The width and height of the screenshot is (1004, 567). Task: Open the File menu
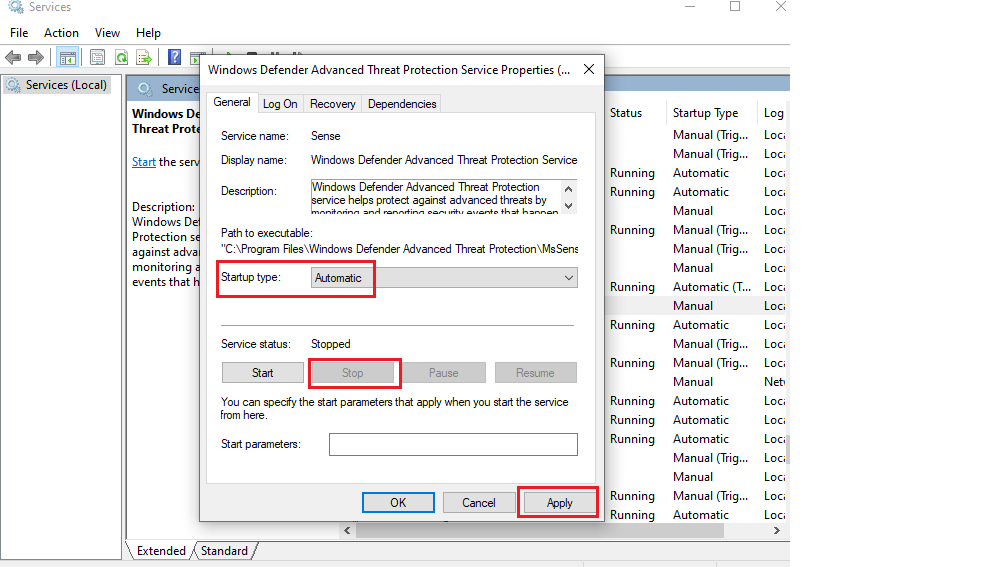tap(19, 33)
